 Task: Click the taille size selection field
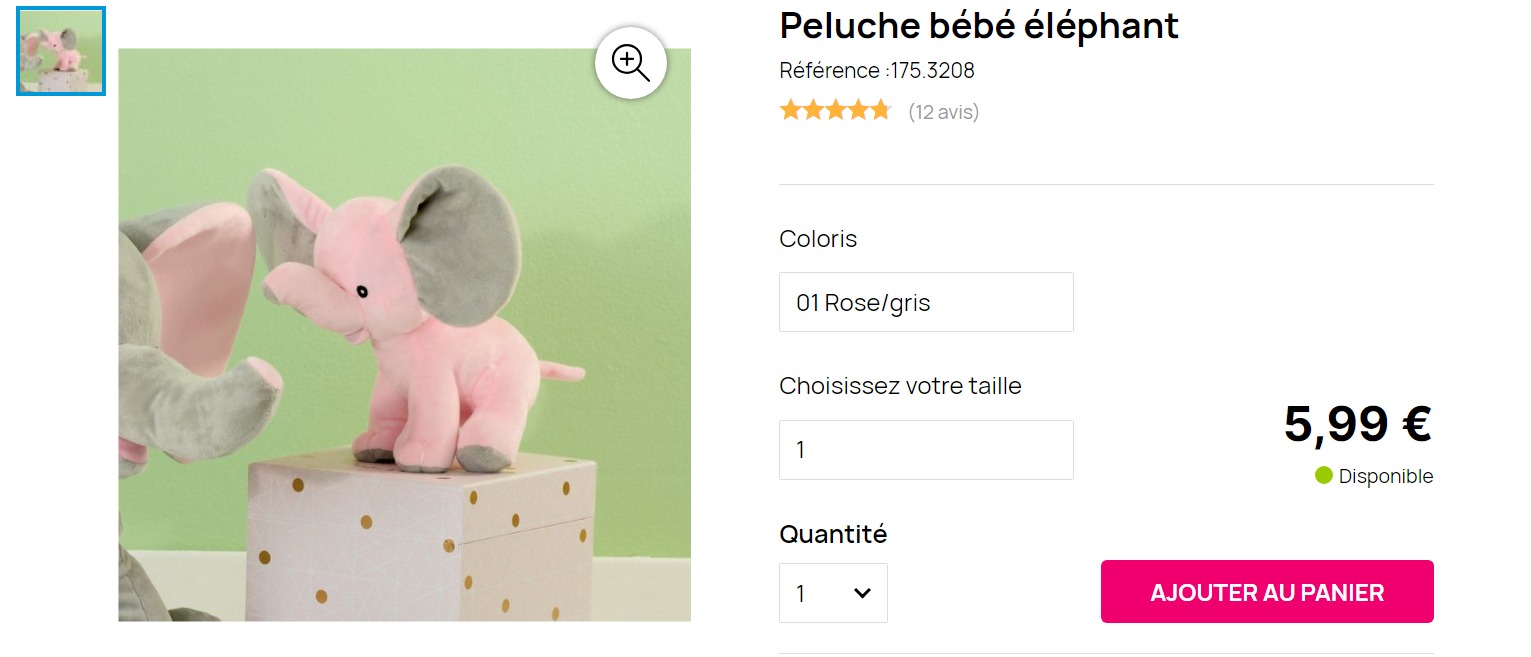(926, 450)
